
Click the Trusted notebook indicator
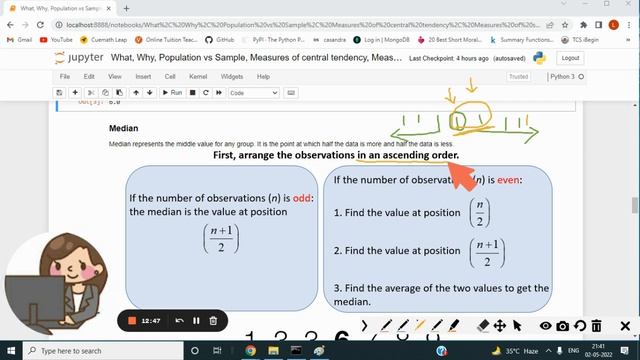click(x=518, y=77)
